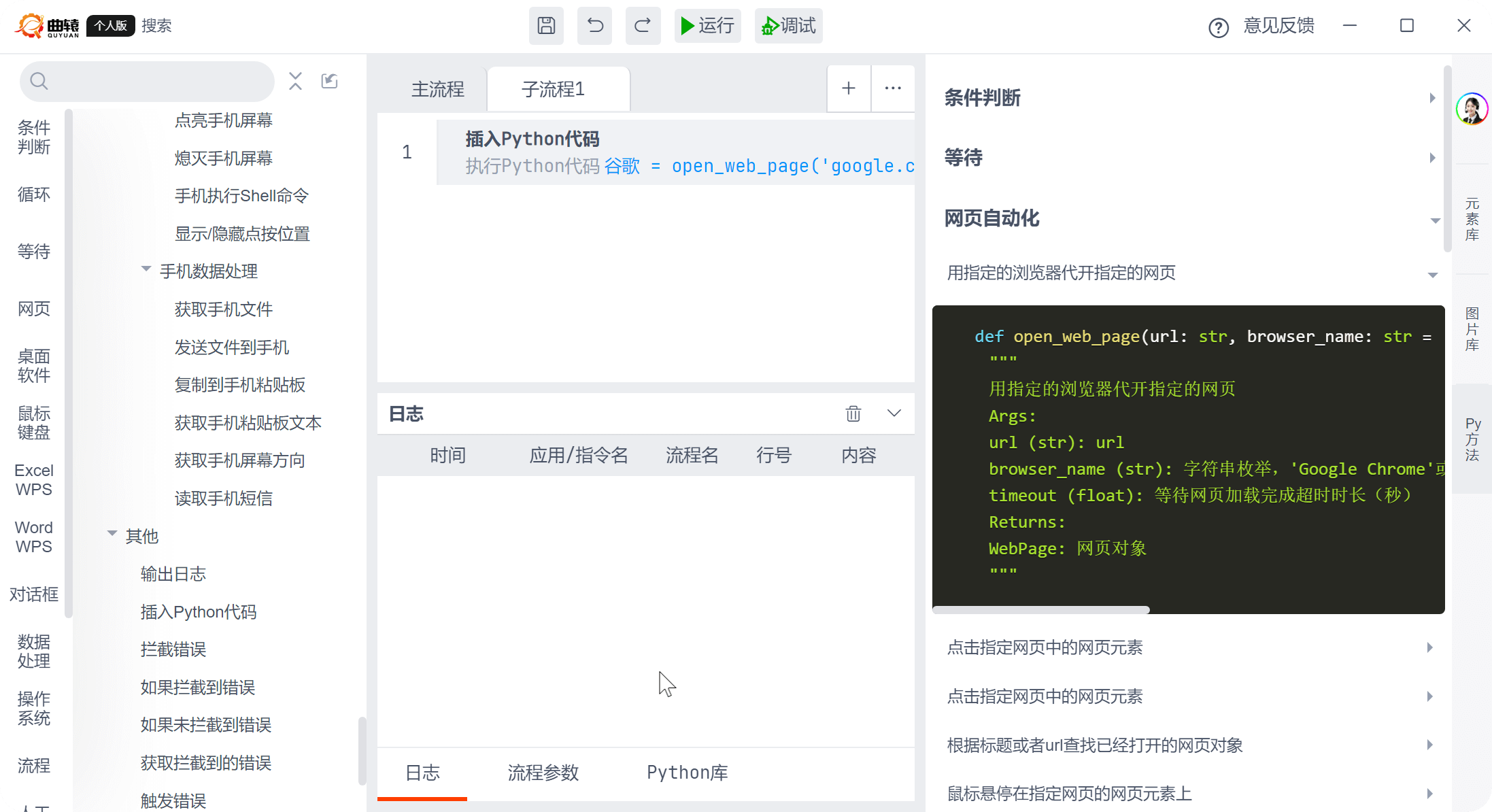Screen dimensions: 1492x812
Task: Run the flow with 运行 button
Action: point(707,26)
